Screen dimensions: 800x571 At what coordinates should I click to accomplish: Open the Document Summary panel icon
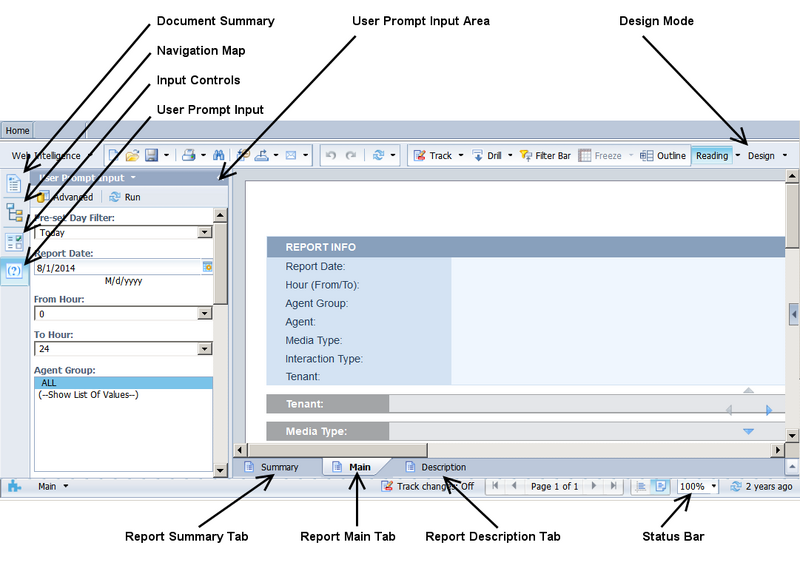coord(14,183)
